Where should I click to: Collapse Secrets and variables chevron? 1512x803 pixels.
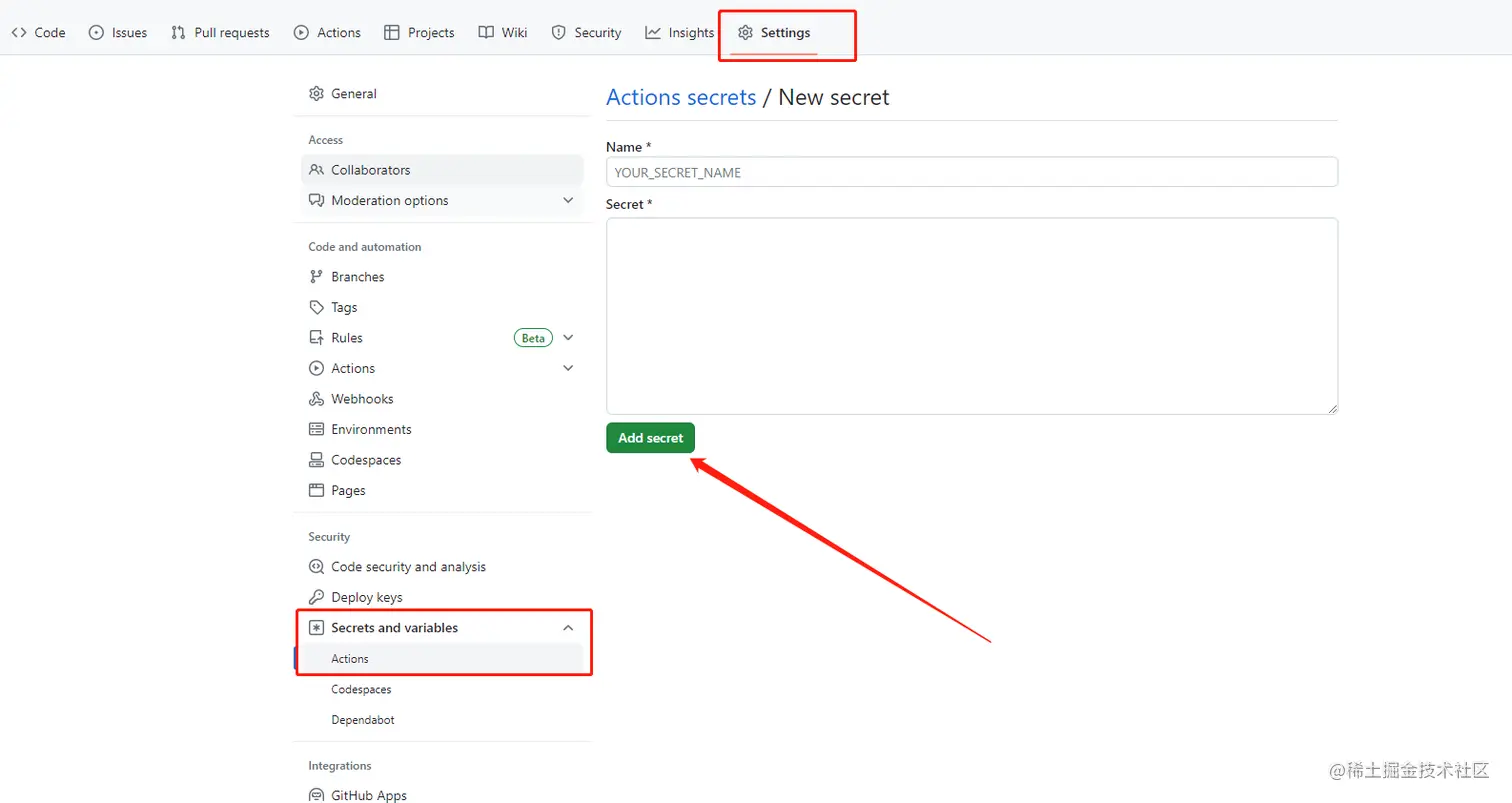coord(568,628)
